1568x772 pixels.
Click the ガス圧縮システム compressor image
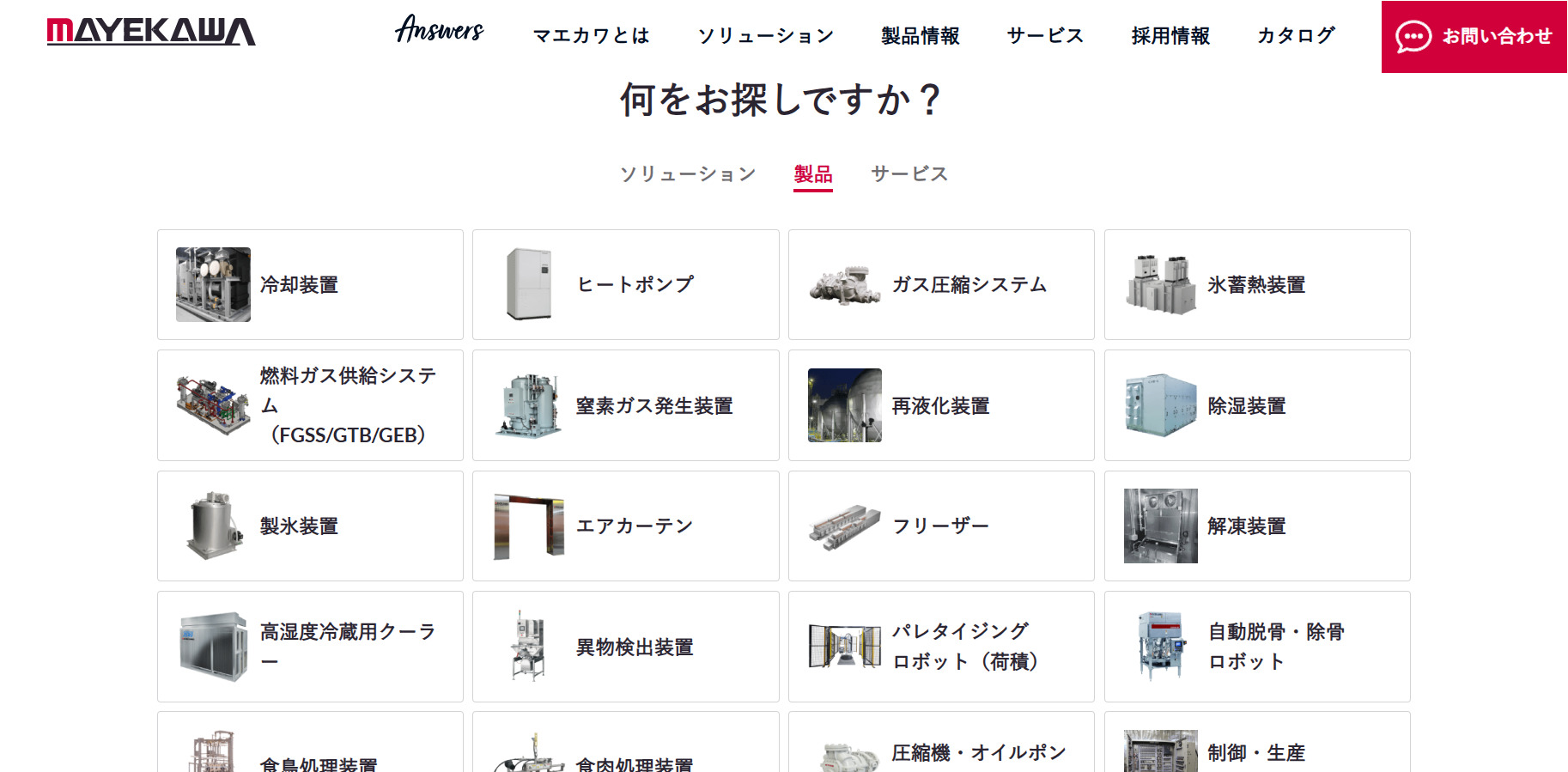(845, 285)
